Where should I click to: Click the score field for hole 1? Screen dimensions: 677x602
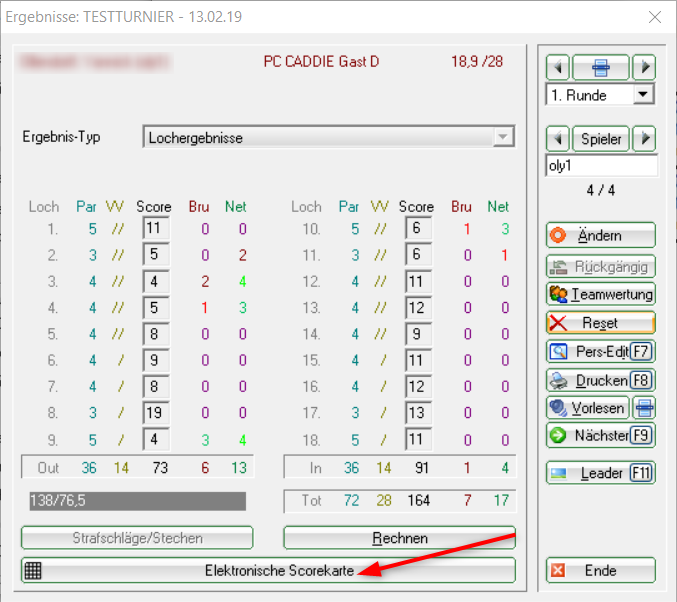[156, 228]
